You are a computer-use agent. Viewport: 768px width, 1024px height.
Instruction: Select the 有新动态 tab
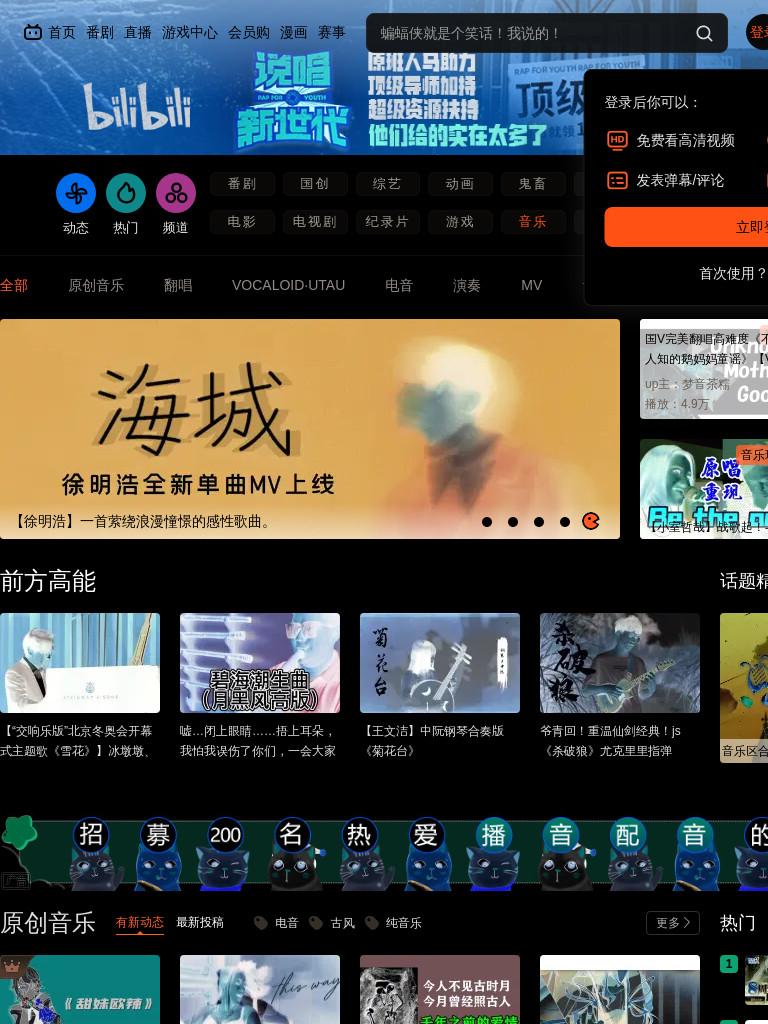point(140,922)
